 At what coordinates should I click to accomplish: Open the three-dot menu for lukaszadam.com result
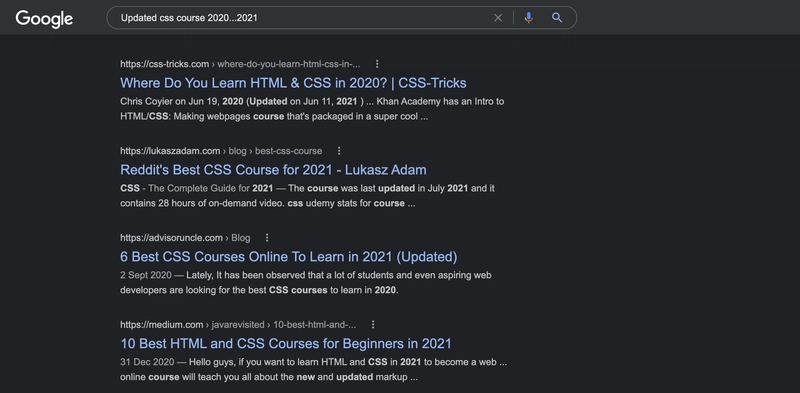[x=339, y=151]
